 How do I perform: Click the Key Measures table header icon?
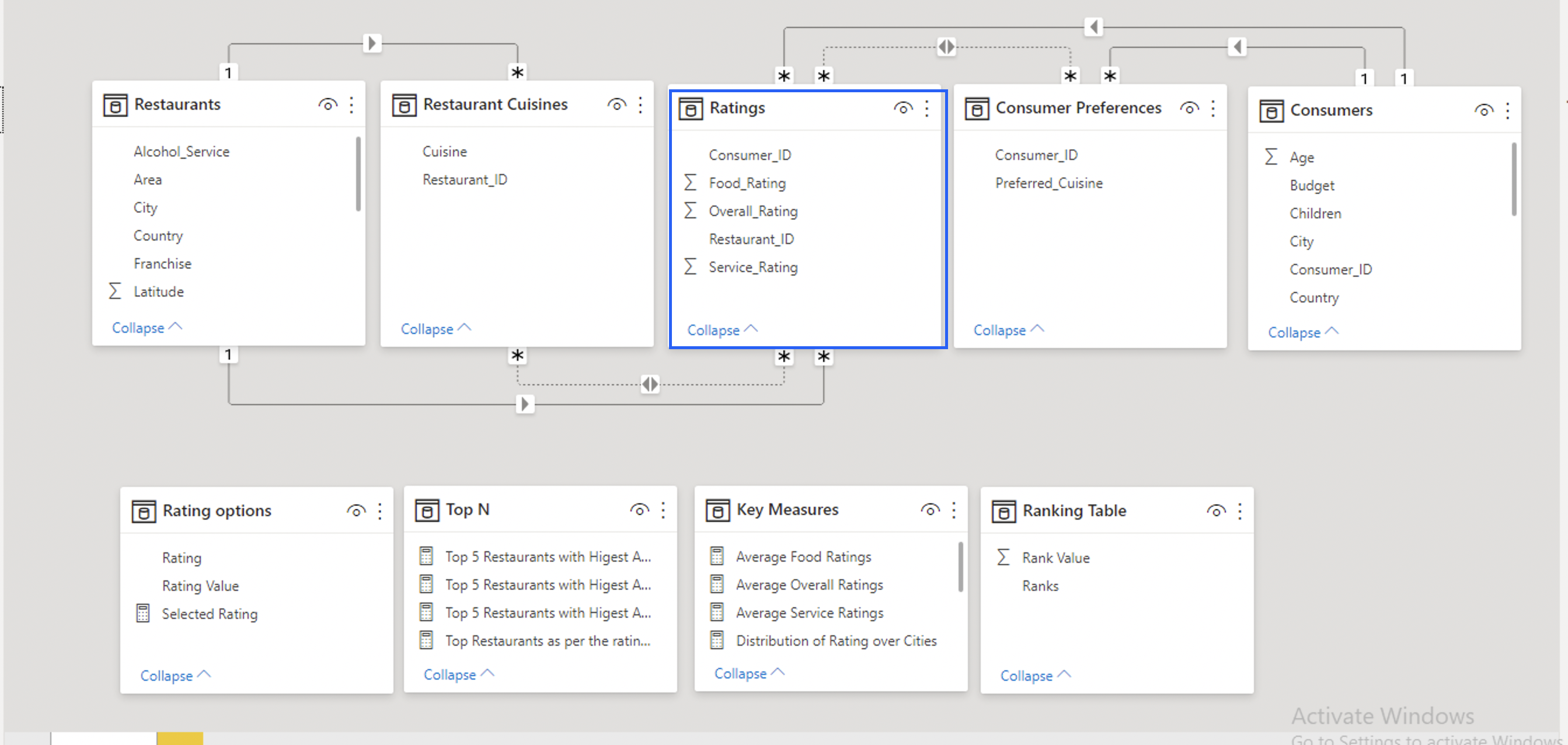(717, 510)
